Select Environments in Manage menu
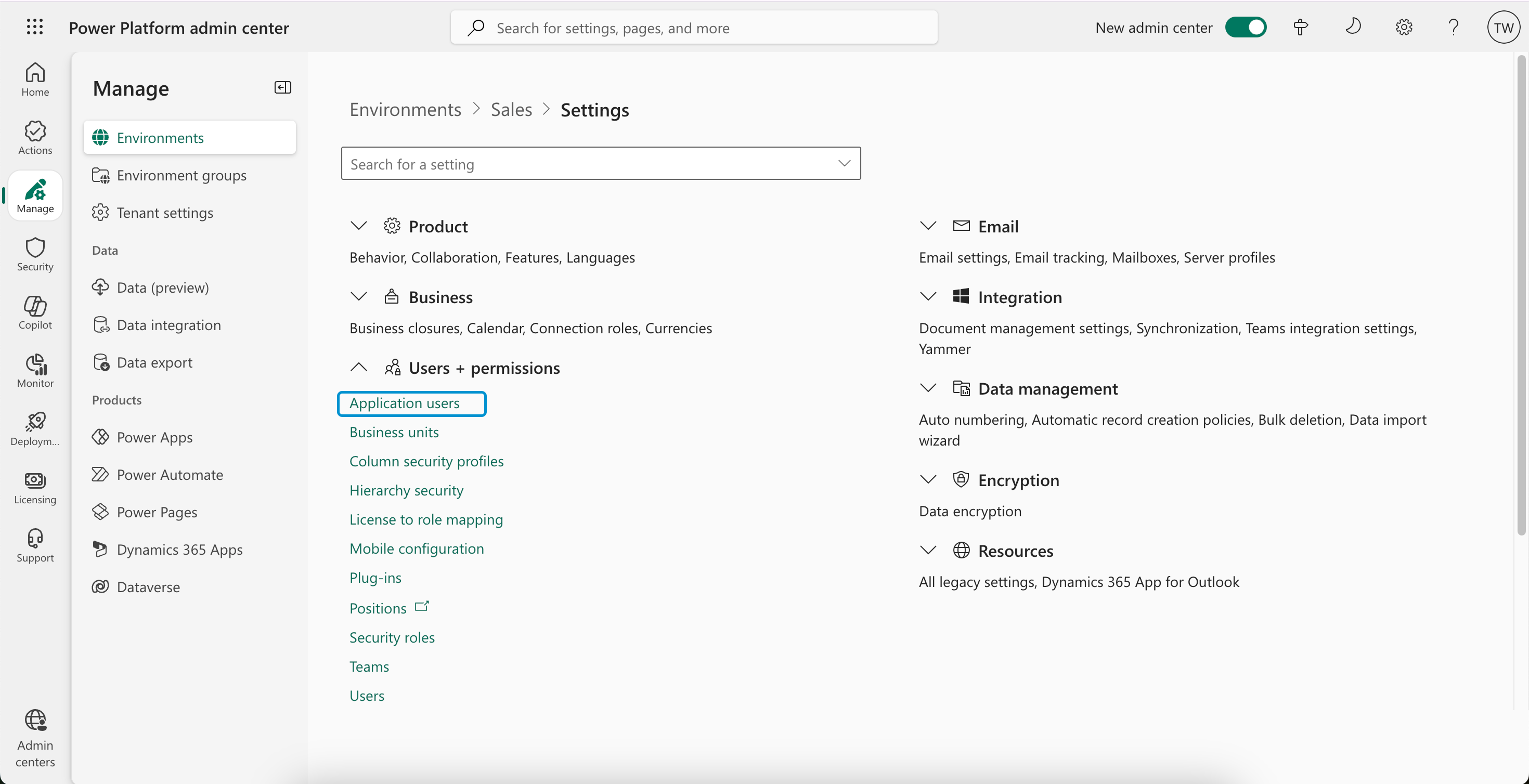 189,138
